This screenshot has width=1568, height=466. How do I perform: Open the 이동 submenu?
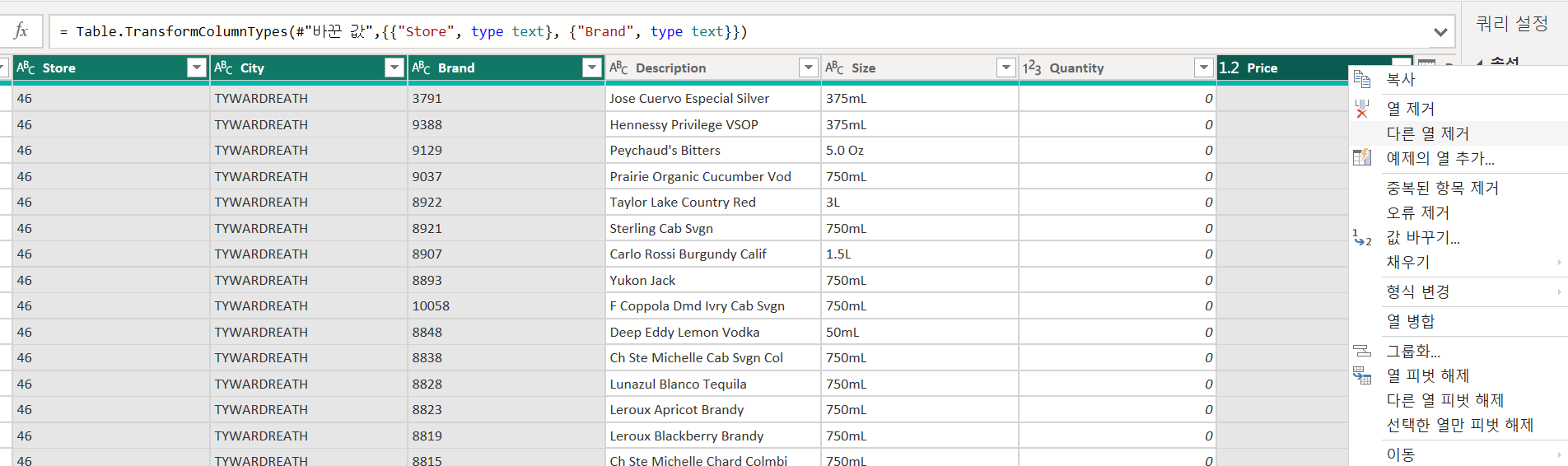click(x=1458, y=454)
